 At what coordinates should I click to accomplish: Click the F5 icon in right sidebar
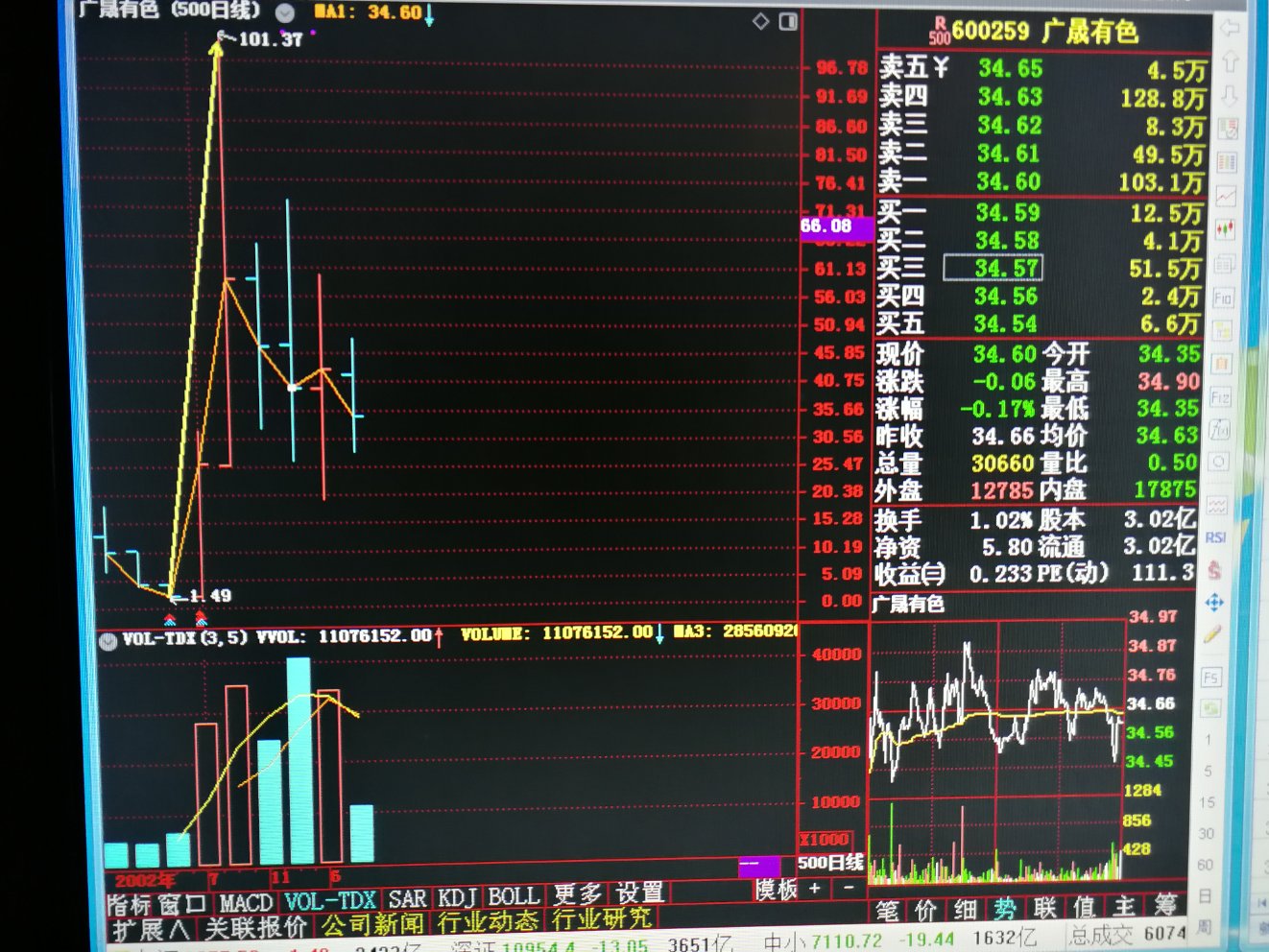(x=1210, y=678)
